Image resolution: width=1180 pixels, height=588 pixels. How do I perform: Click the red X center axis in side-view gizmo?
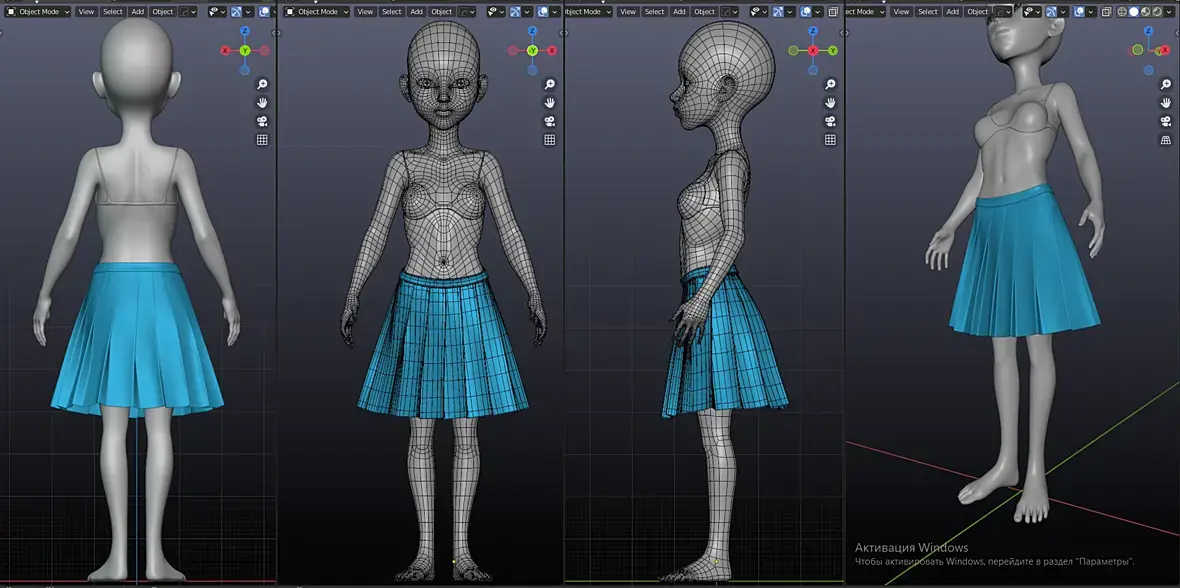tap(813, 50)
